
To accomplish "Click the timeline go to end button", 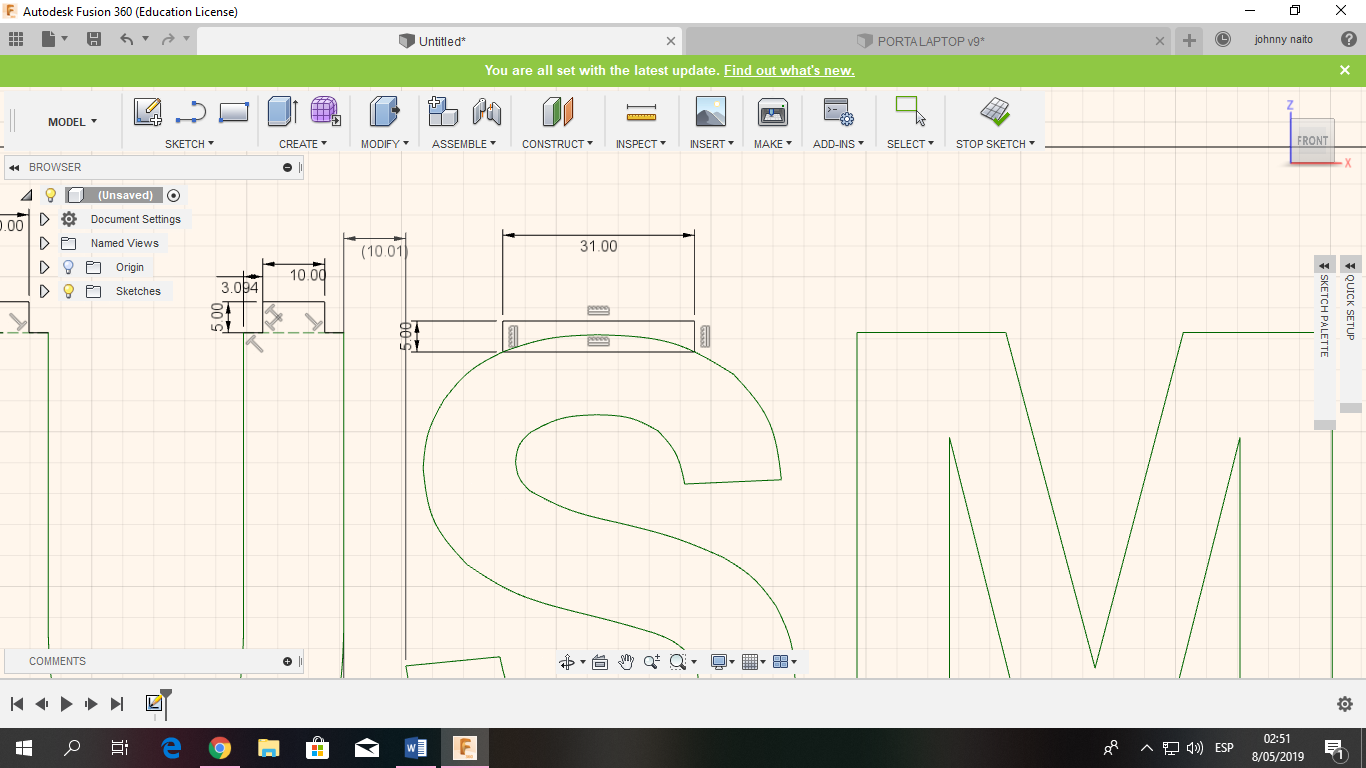I will click(117, 704).
